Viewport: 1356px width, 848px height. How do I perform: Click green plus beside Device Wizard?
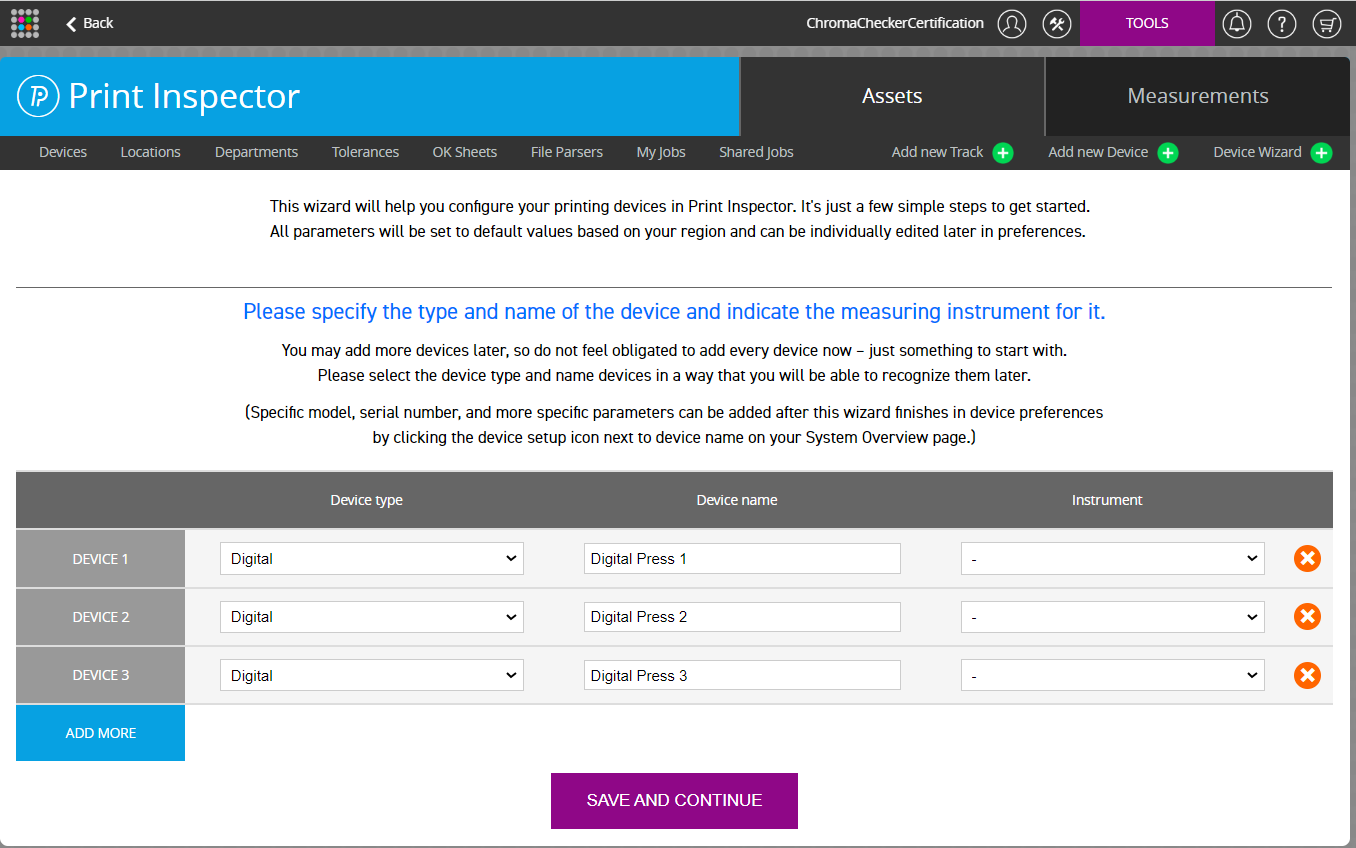click(1321, 153)
